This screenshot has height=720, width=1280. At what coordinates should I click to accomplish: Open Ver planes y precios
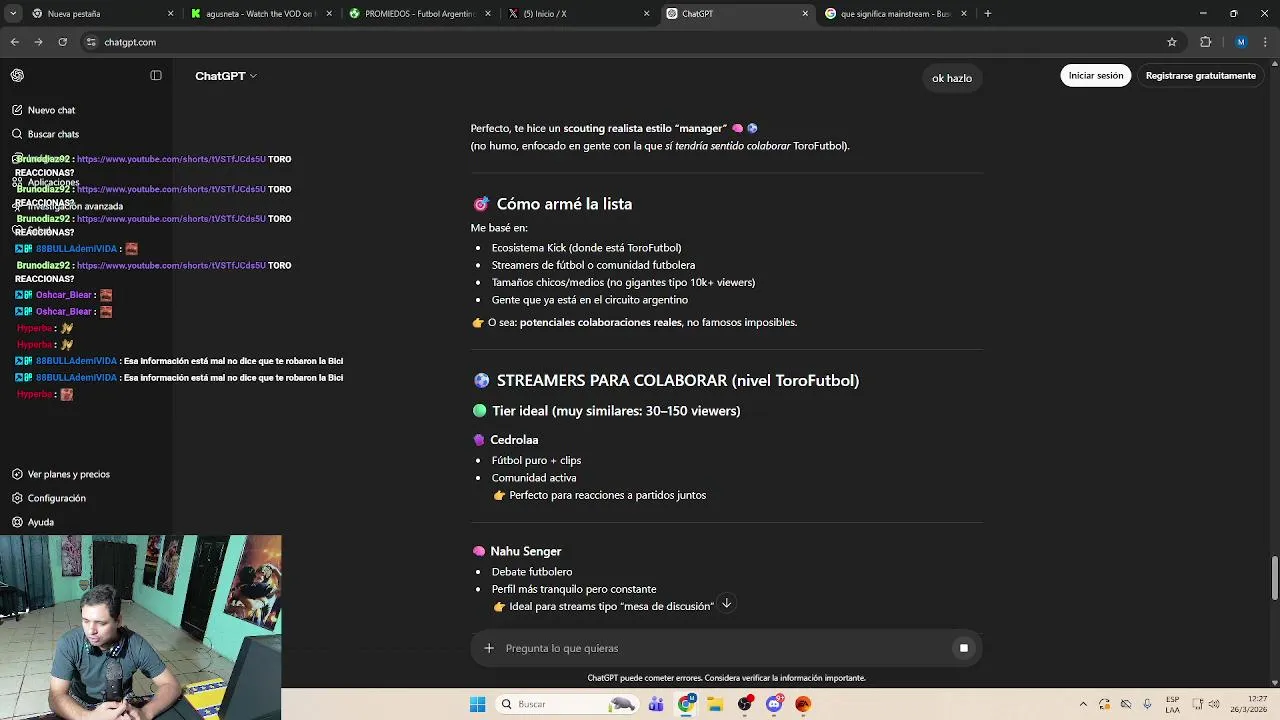click(x=68, y=474)
